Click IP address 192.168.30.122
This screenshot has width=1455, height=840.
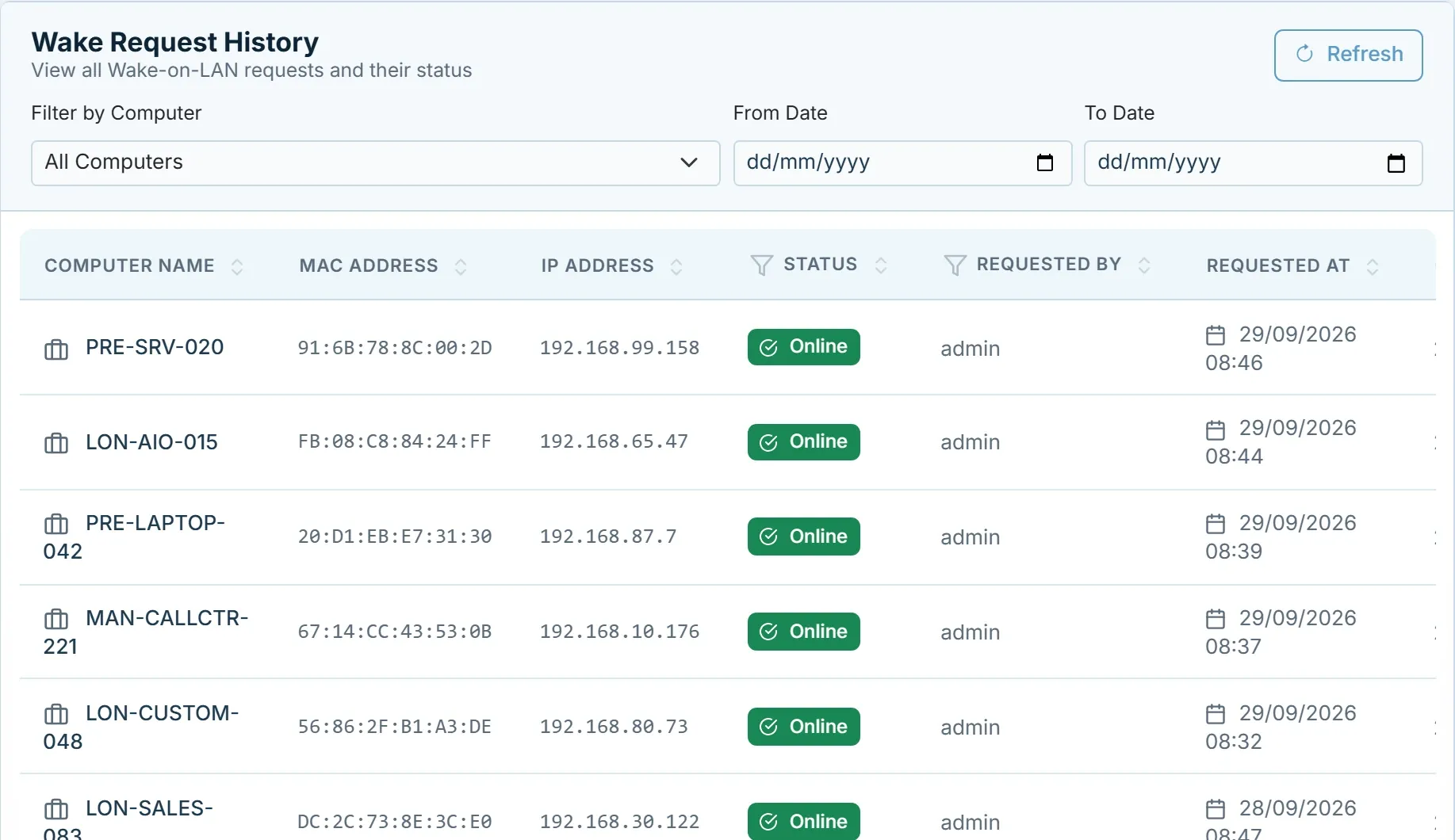click(x=619, y=822)
